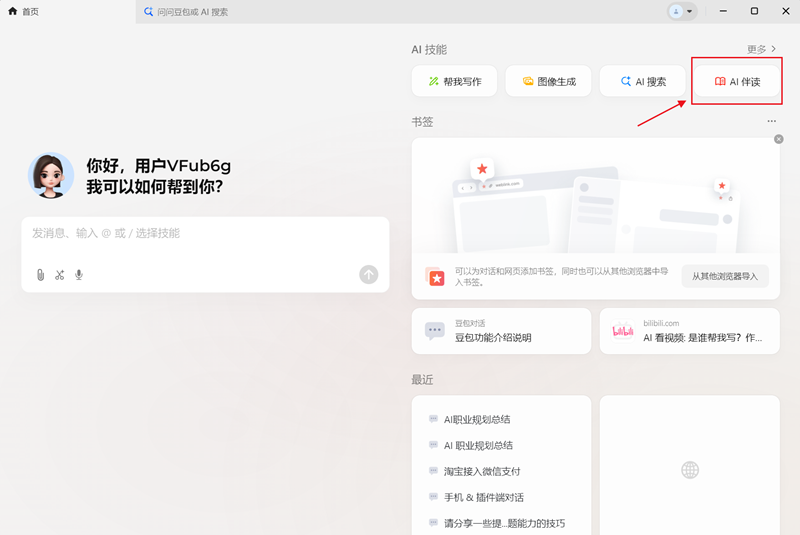Minimize the Doubao window
The height and width of the screenshot is (535, 800).
[723, 11]
